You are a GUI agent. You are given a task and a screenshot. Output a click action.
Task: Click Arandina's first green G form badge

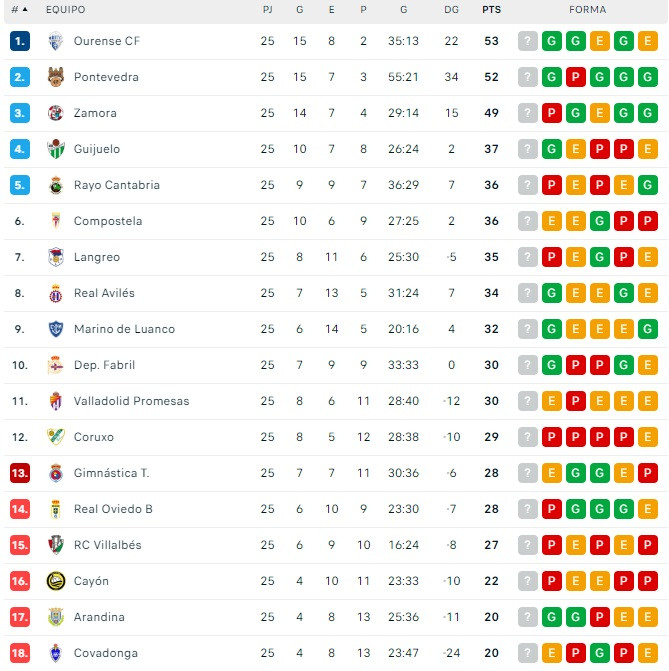pyautogui.click(x=551, y=617)
